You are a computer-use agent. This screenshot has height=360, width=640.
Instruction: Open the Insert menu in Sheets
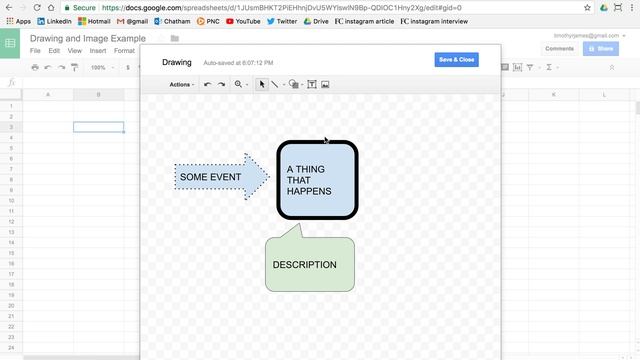point(98,51)
